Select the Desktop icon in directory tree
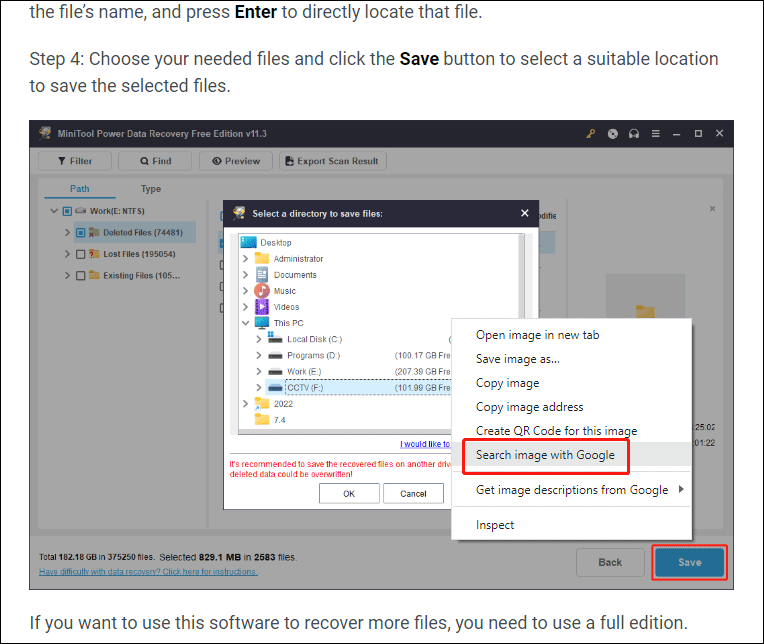This screenshot has width=764, height=644. (x=248, y=242)
